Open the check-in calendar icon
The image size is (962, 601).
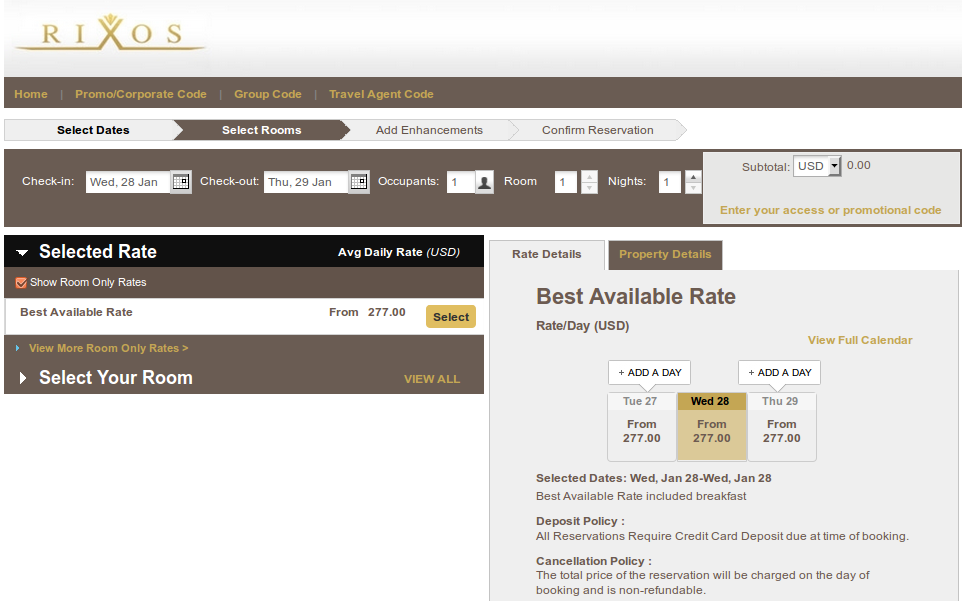click(x=181, y=182)
